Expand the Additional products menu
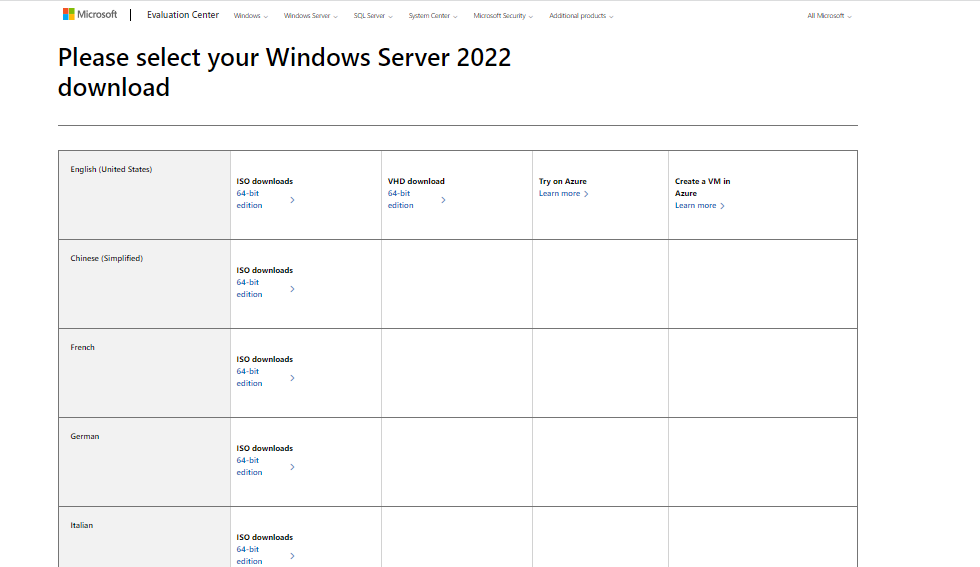 point(581,16)
